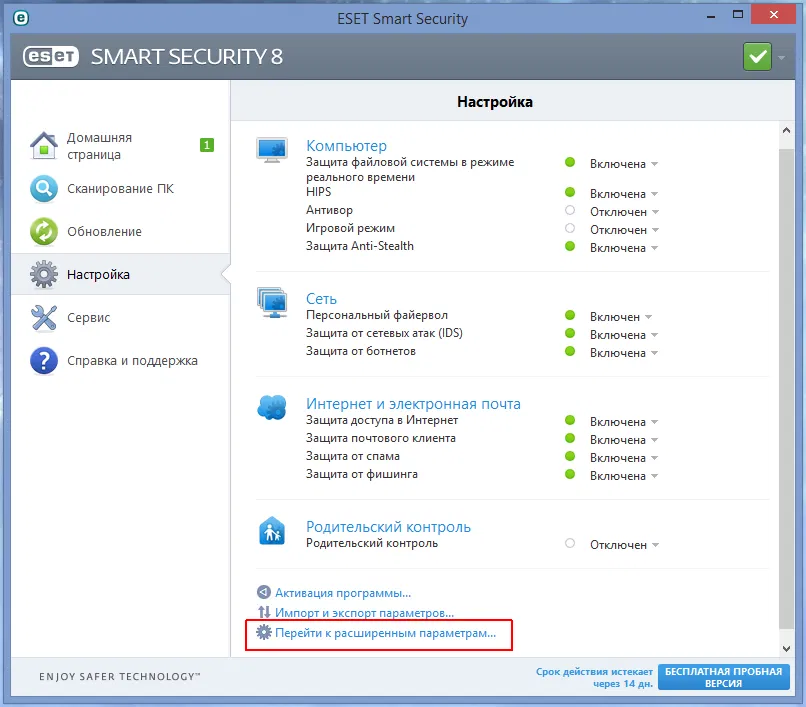Click the vertical scrollbar thumb
Viewport: 806px width, 707px height.
786,389
